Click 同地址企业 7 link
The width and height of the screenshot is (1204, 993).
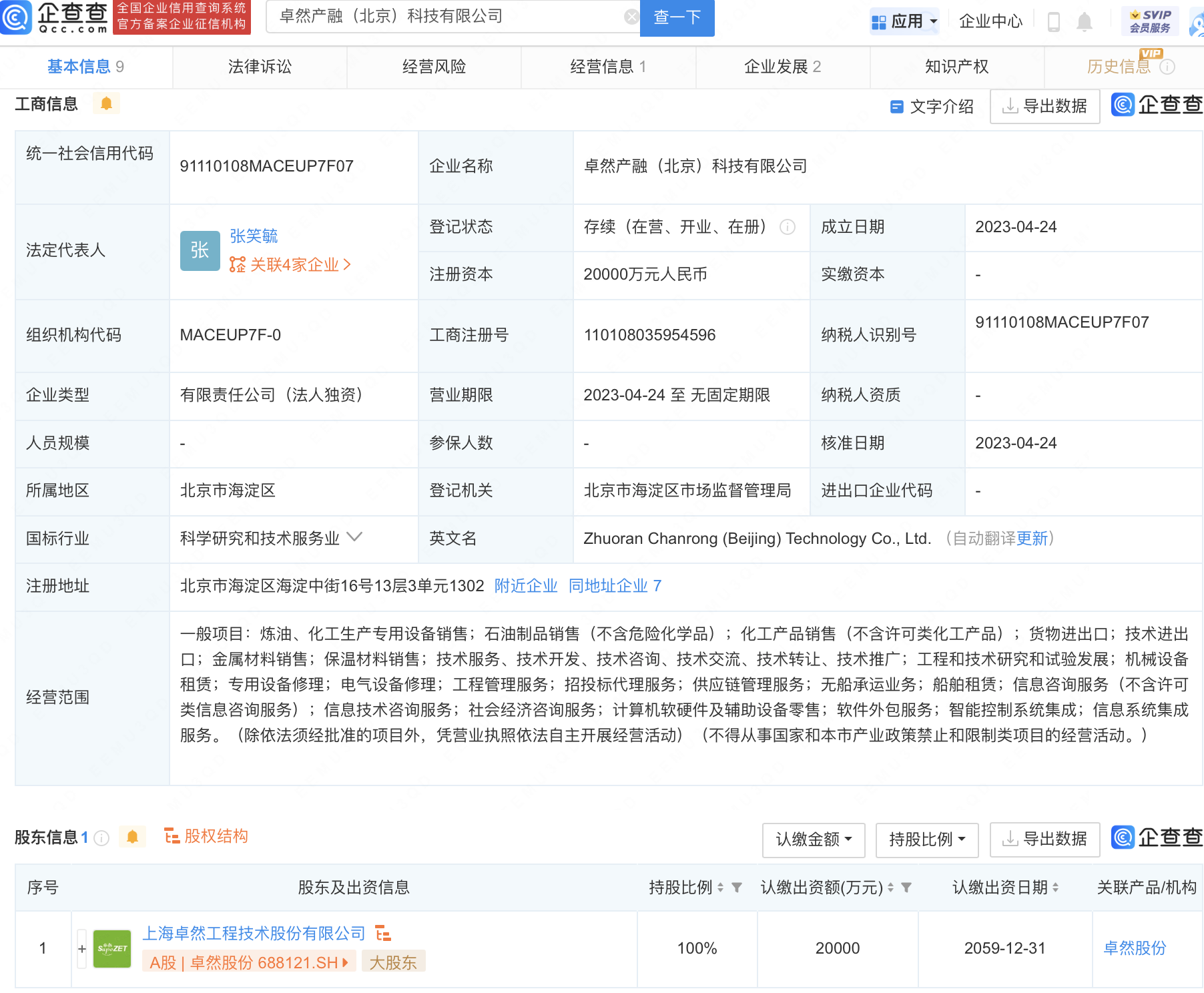pyautogui.click(x=615, y=586)
